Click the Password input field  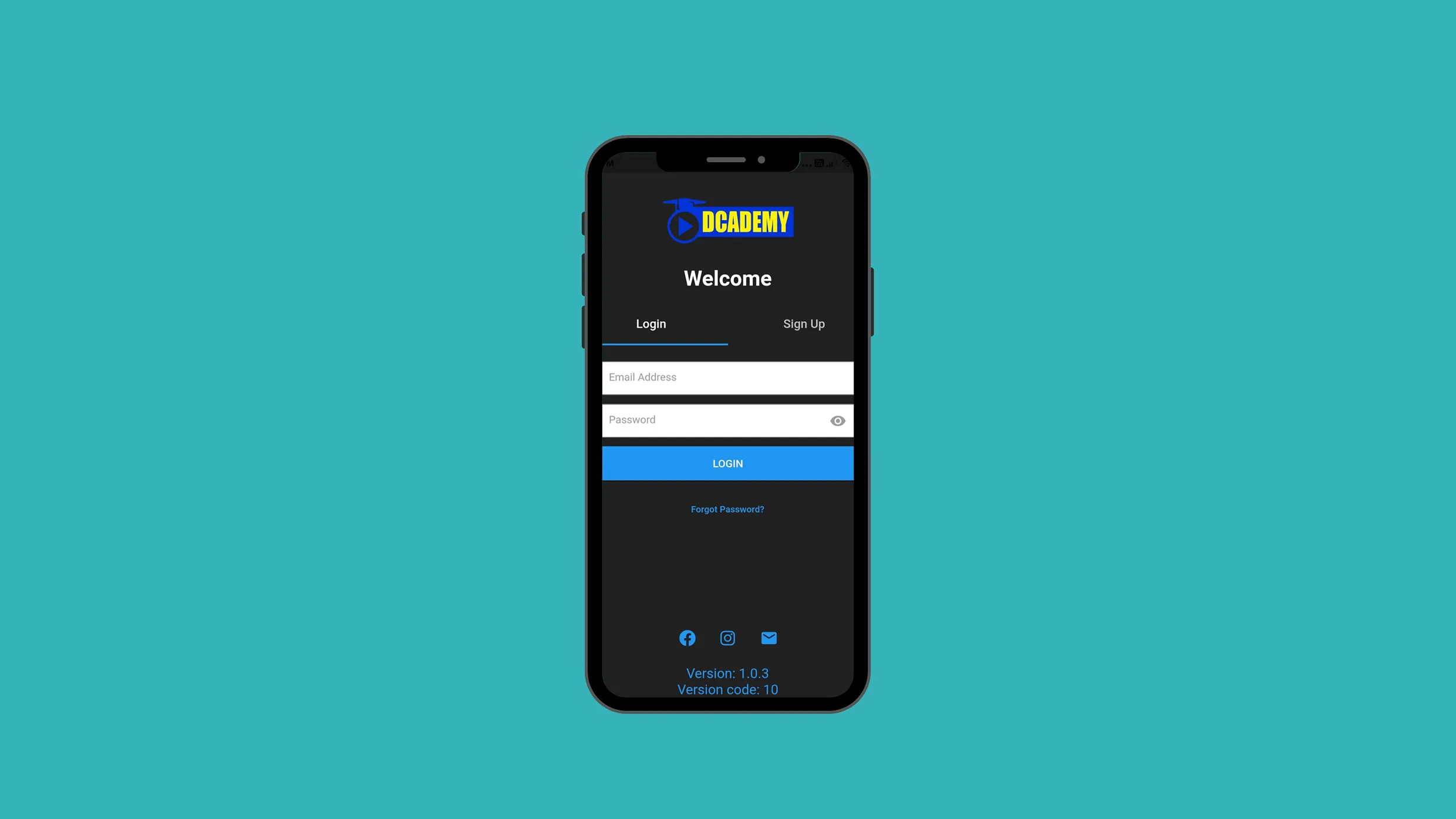coord(728,420)
